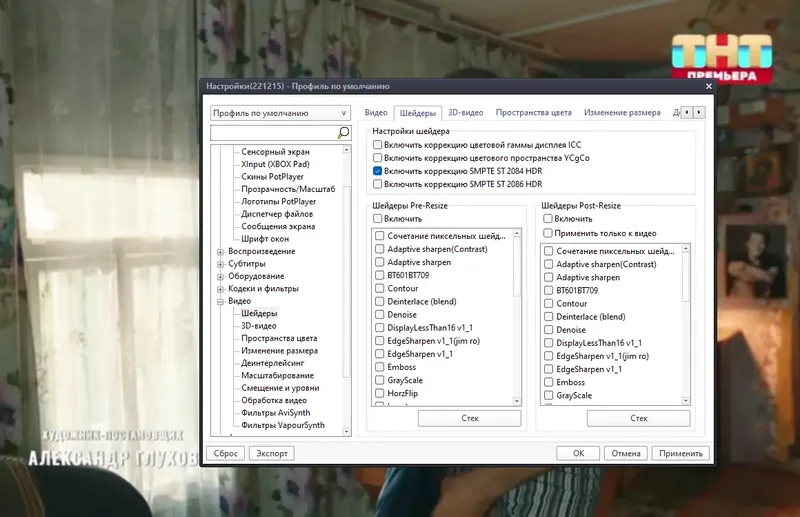Select Фильтры VapourSynth tree item
800x517 pixels.
(x=283, y=425)
